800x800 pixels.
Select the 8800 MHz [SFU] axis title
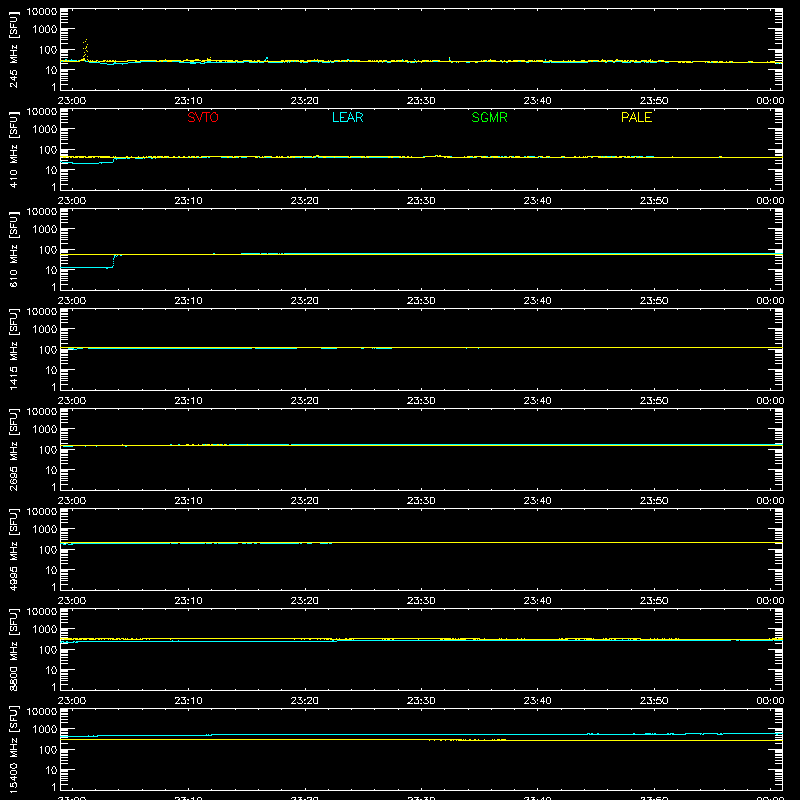click(13, 649)
